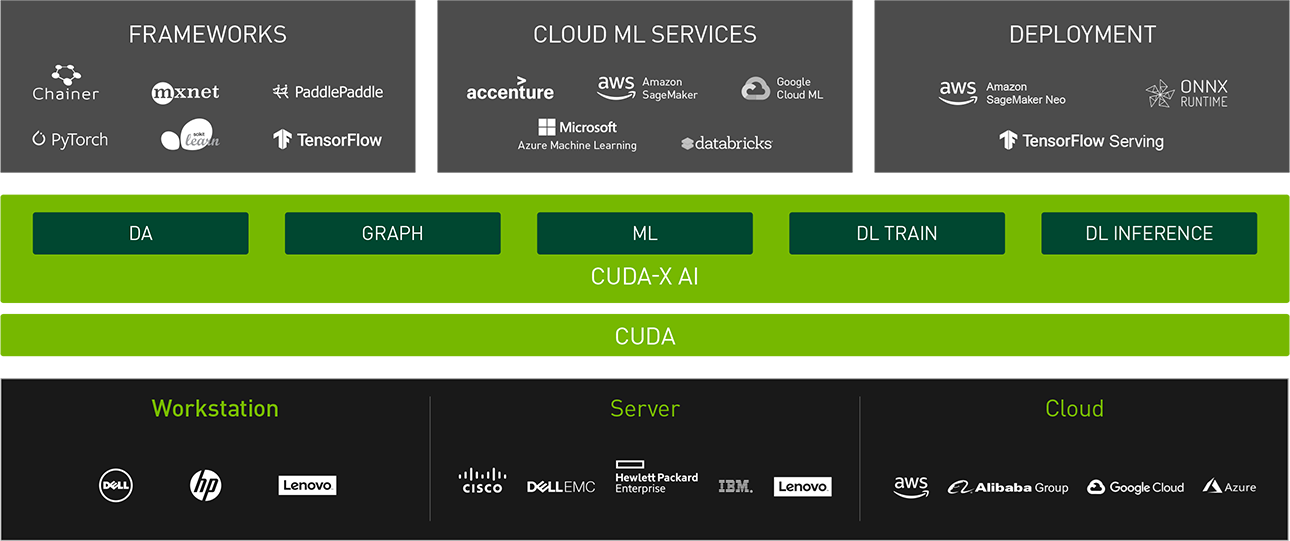Click the Accenture logo
Screen dimensions: 1290x541
pos(510,89)
